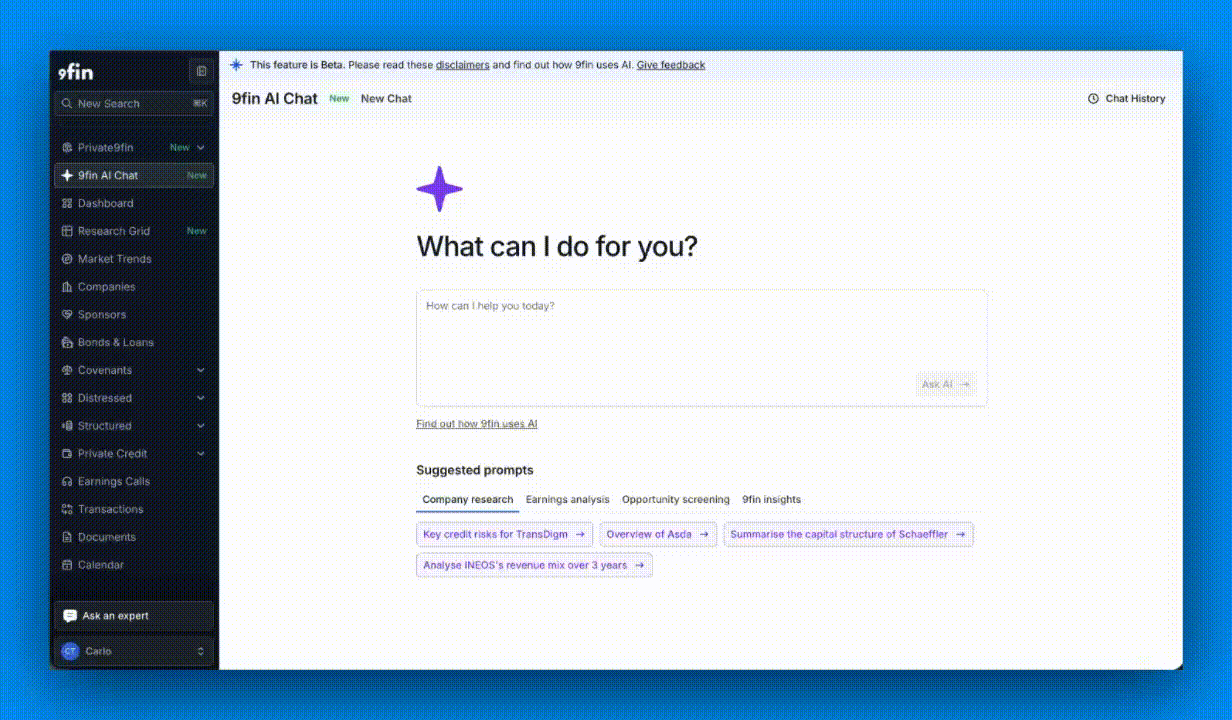Expand the Distressed section chevron

pos(201,398)
